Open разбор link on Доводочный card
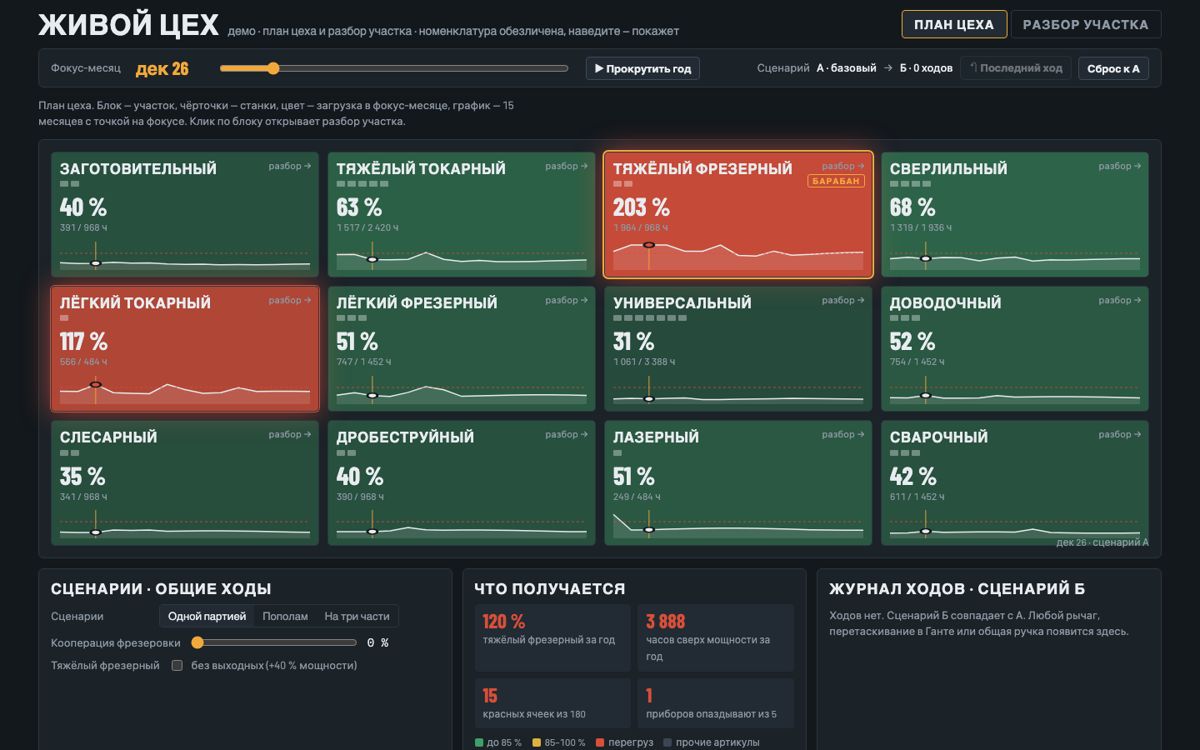The width and height of the screenshot is (1200, 750). 1120,300
